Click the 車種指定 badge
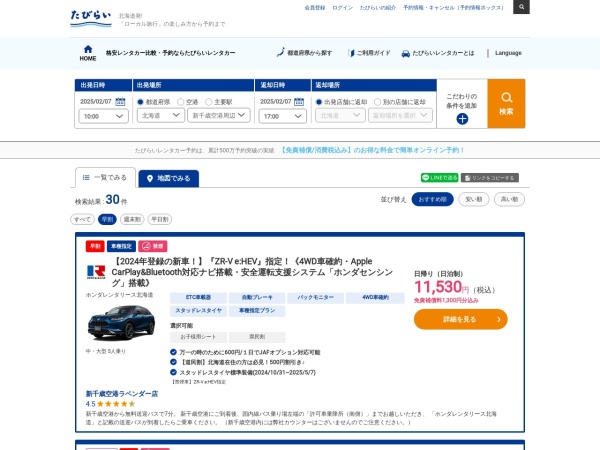This screenshot has width=600, height=450. pyautogui.click(x=121, y=246)
